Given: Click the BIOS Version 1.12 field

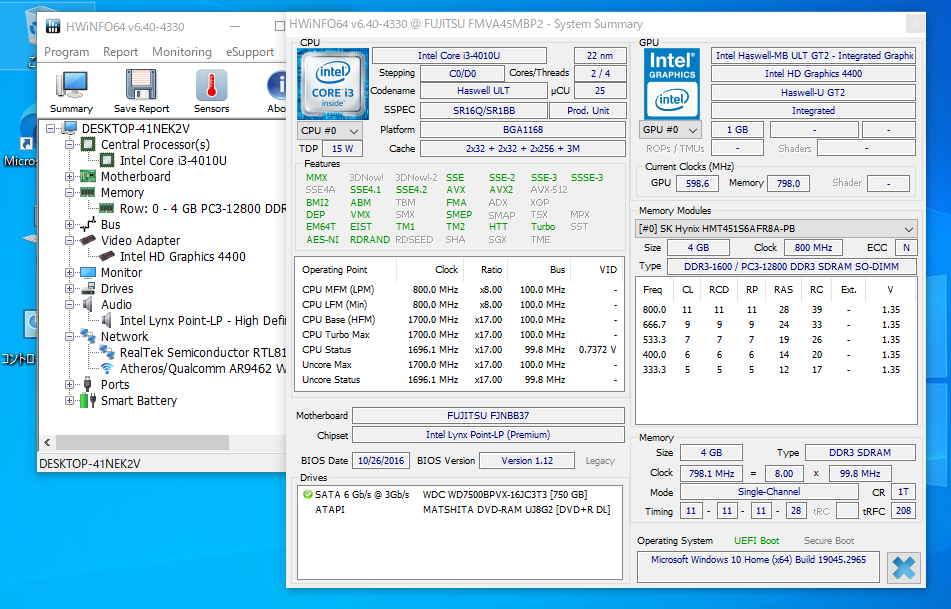Looking at the screenshot, I should click(x=527, y=460).
